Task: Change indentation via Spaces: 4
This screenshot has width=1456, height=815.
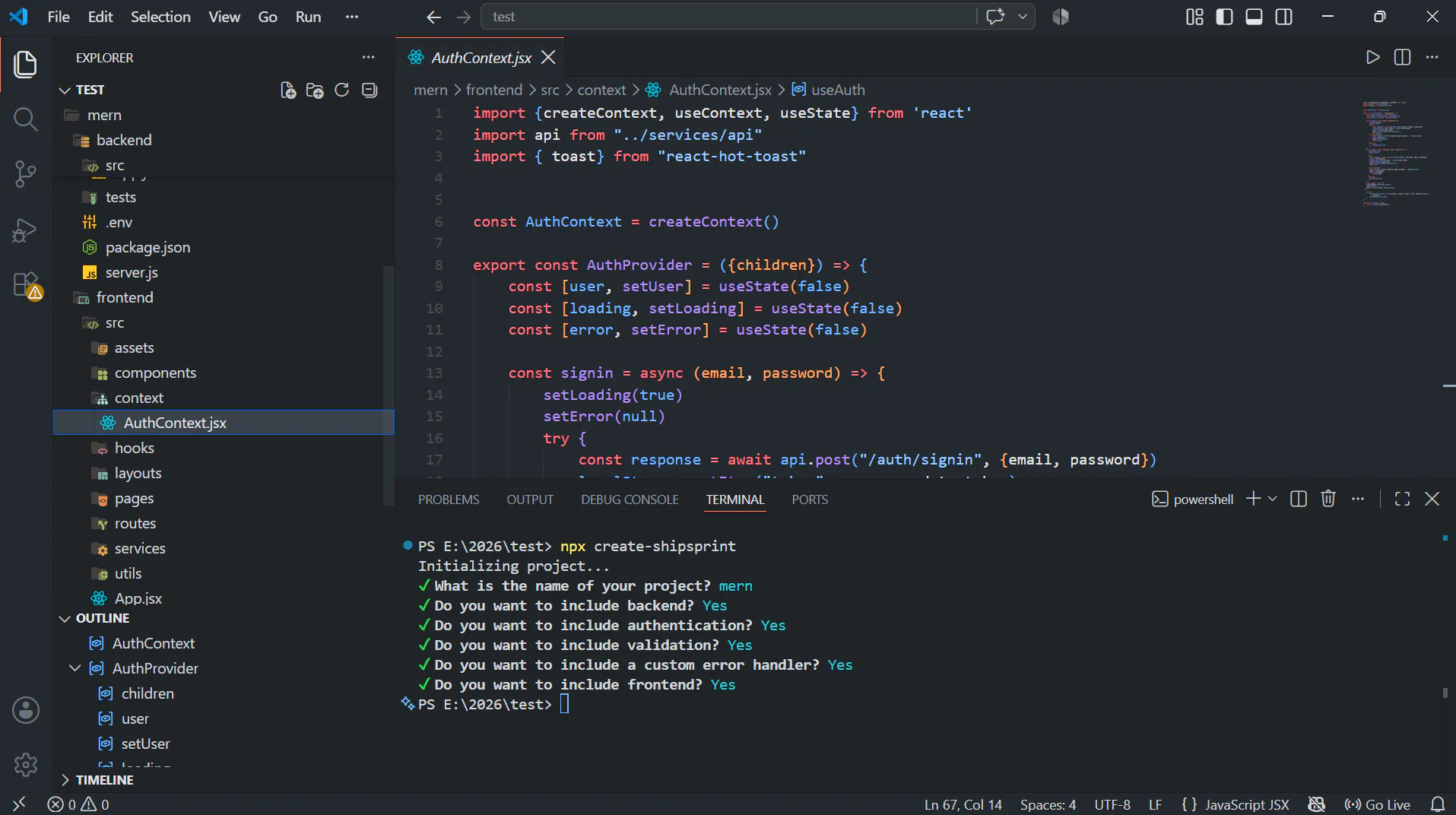Action: coord(1048,804)
